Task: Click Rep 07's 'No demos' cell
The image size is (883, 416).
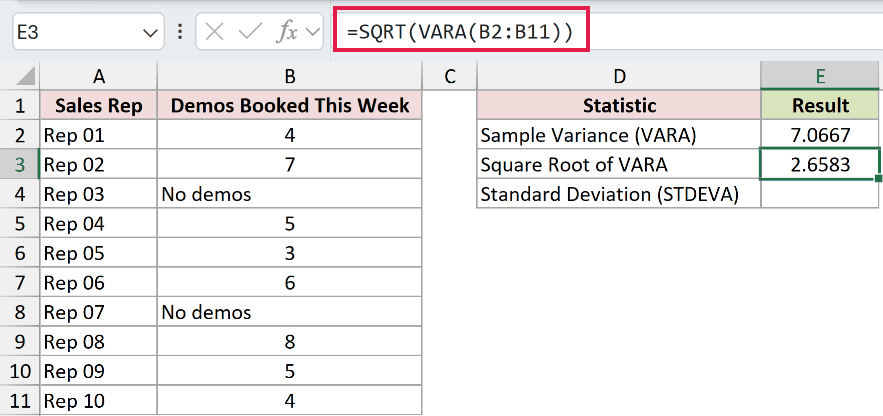Action: tap(290, 312)
